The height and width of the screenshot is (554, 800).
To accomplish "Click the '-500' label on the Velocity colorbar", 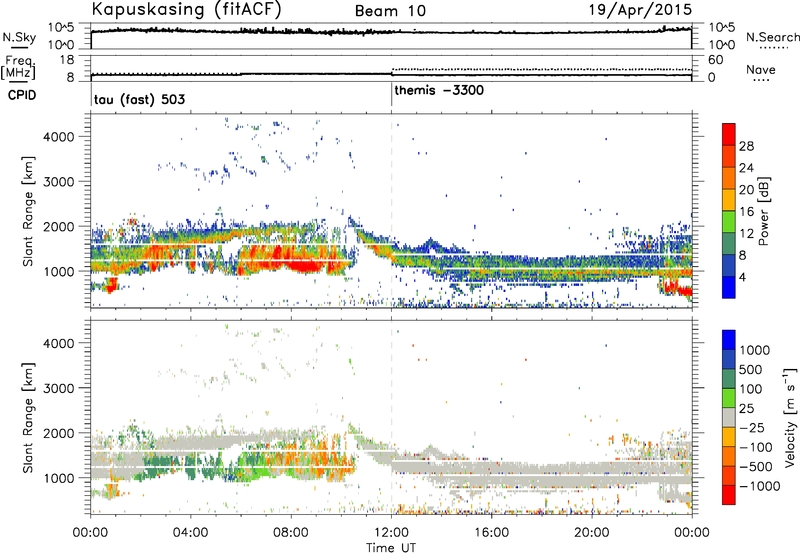I will 756,467.
